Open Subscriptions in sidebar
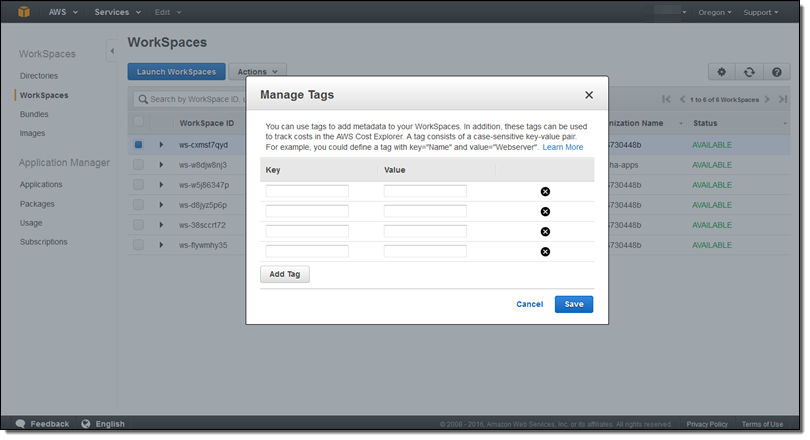This screenshot has height=440, width=810. coord(43,242)
